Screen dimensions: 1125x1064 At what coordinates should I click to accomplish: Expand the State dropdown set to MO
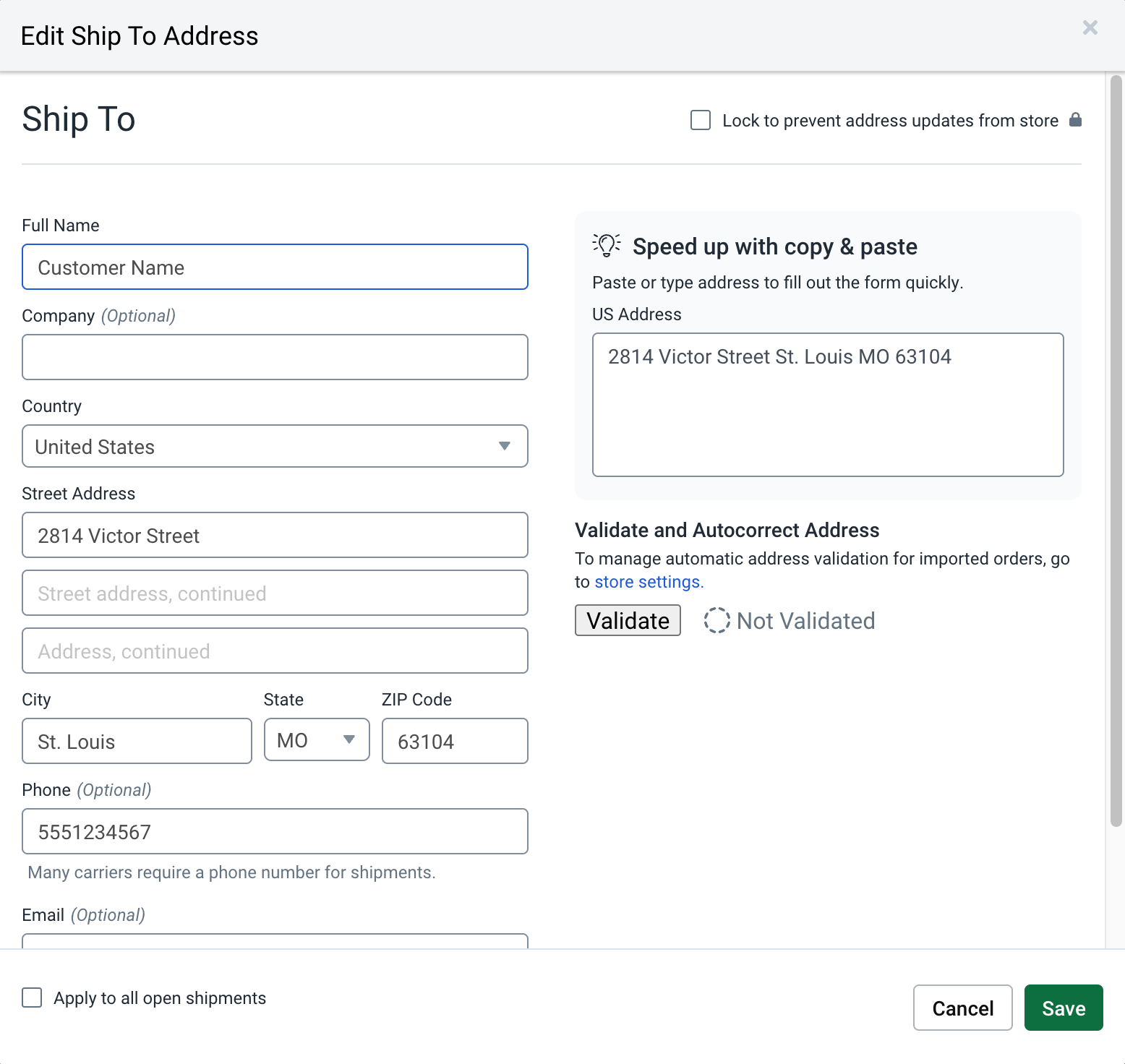click(x=317, y=739)
